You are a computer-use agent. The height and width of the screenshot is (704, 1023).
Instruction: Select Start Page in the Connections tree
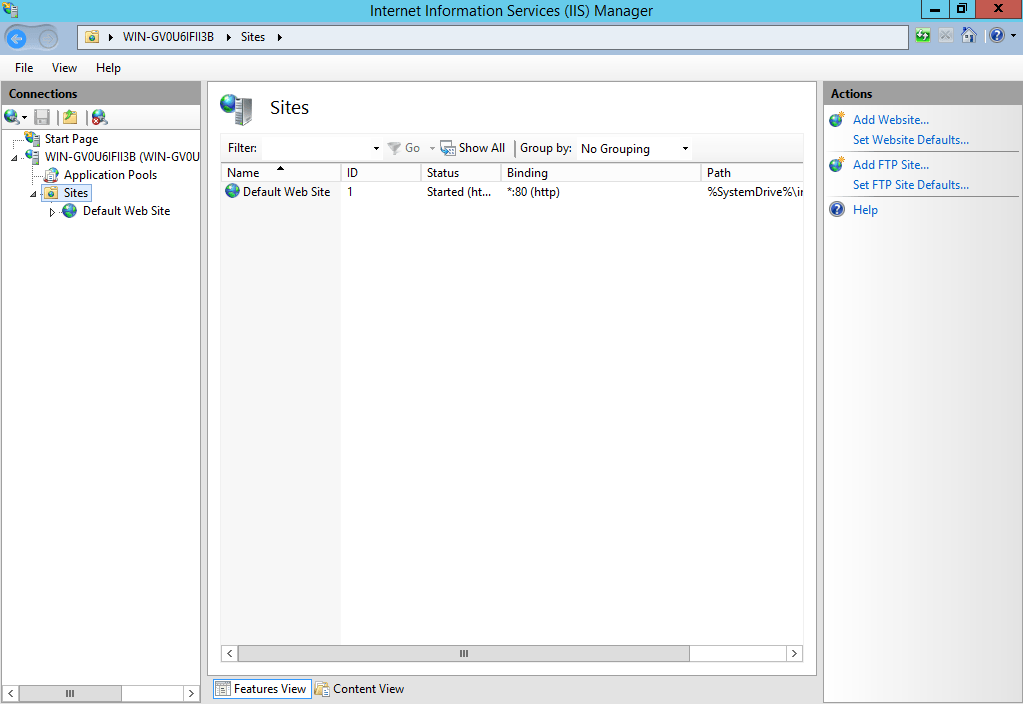pos(71,138)
